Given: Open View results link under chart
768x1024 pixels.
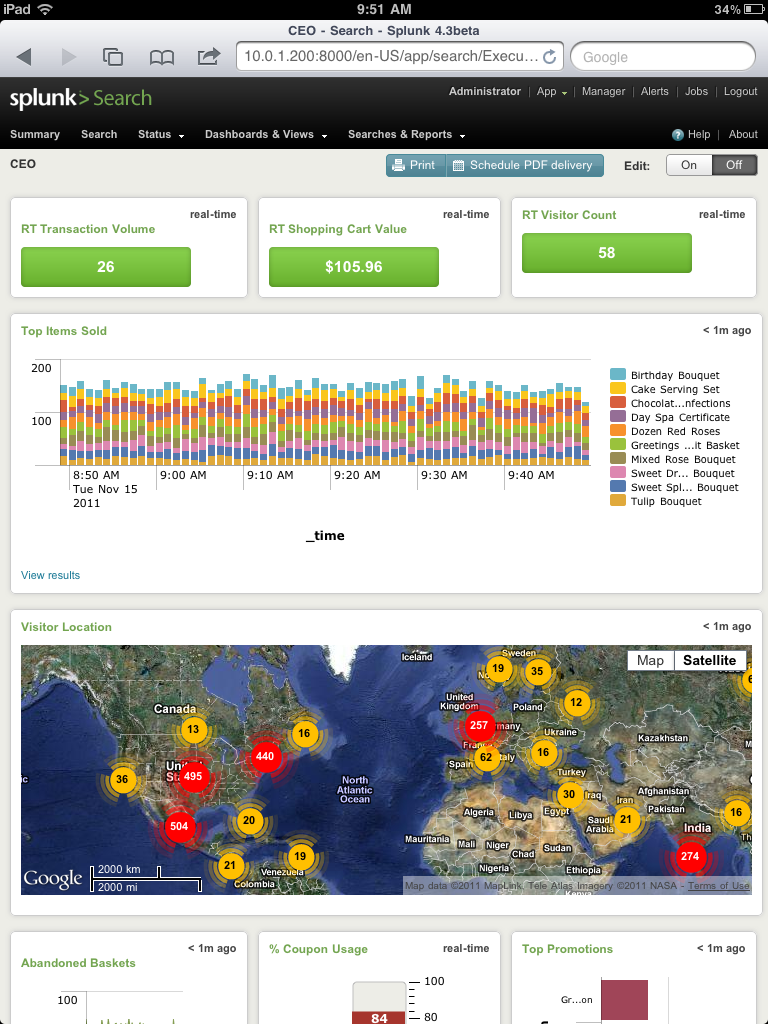Looking at the screenshot, I should 50,575.
